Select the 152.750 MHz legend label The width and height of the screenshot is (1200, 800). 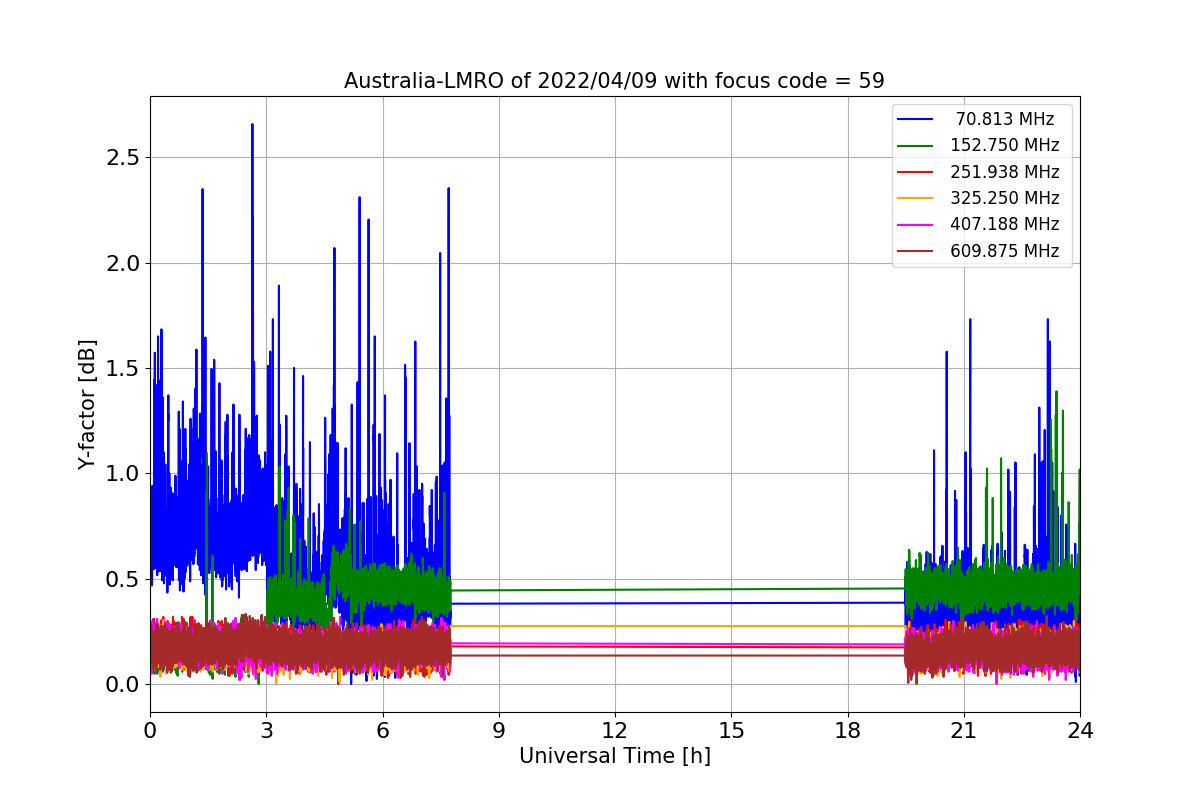(x=1005, y=146)
